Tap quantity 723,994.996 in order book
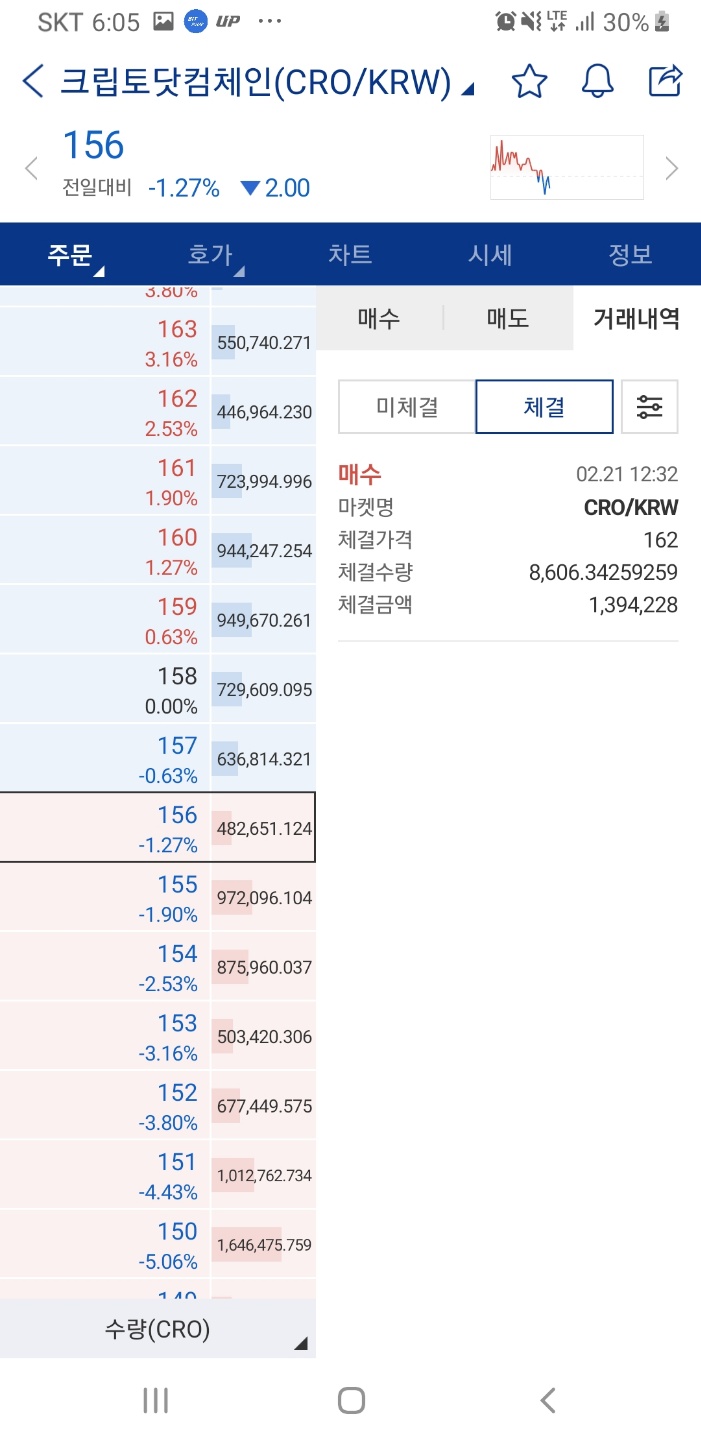The height and width of the screenshot is (1440, 701). 264,482
